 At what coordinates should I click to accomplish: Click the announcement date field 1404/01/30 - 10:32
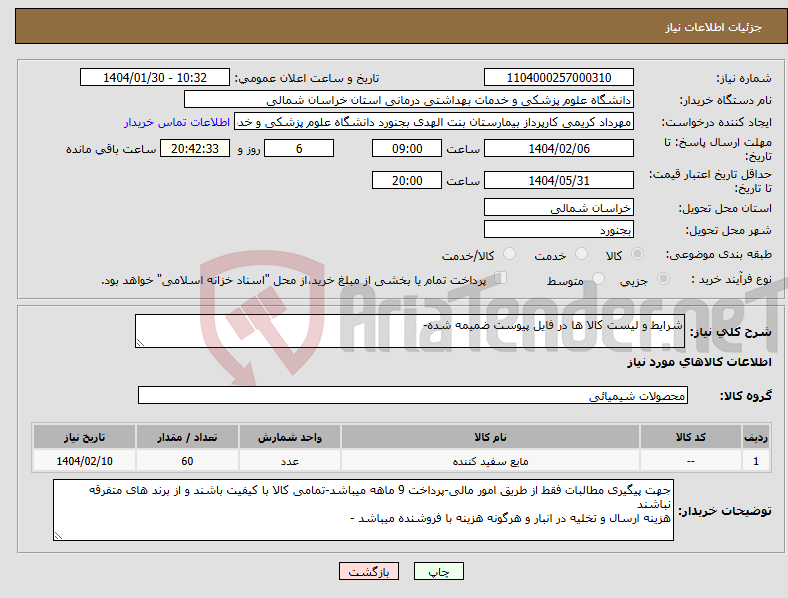coord(155,77)
